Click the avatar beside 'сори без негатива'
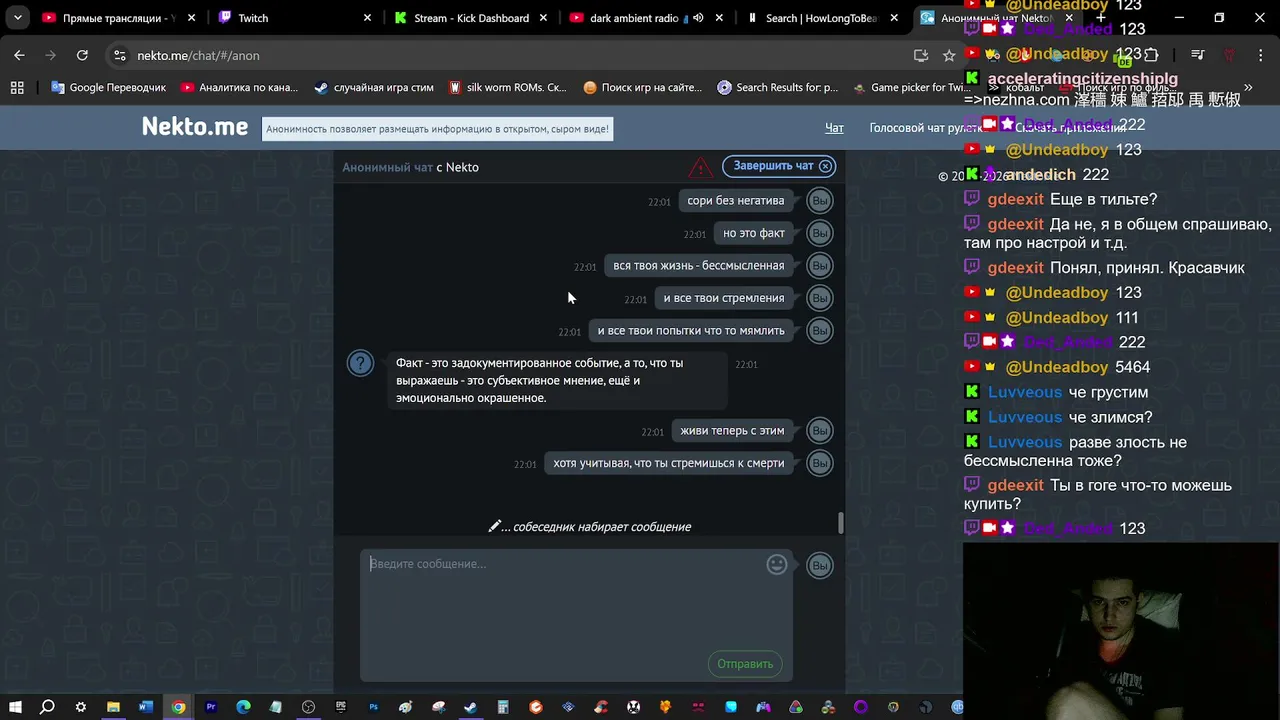Image resolution: width=1280 pixels, height=720 pixels. 820,201
